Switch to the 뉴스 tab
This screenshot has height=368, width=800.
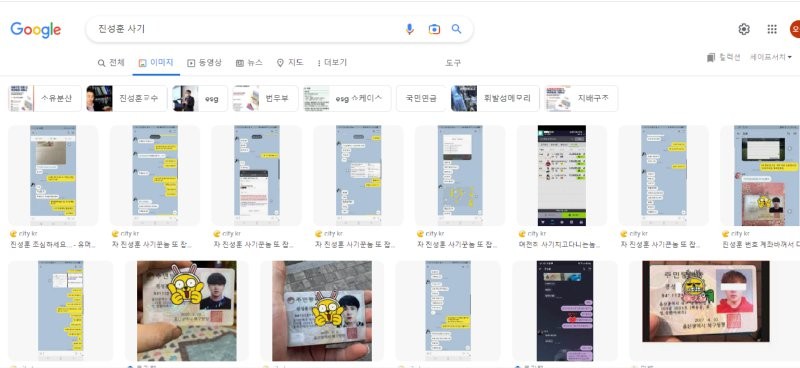pyautogui.click(x=249, y=63)
